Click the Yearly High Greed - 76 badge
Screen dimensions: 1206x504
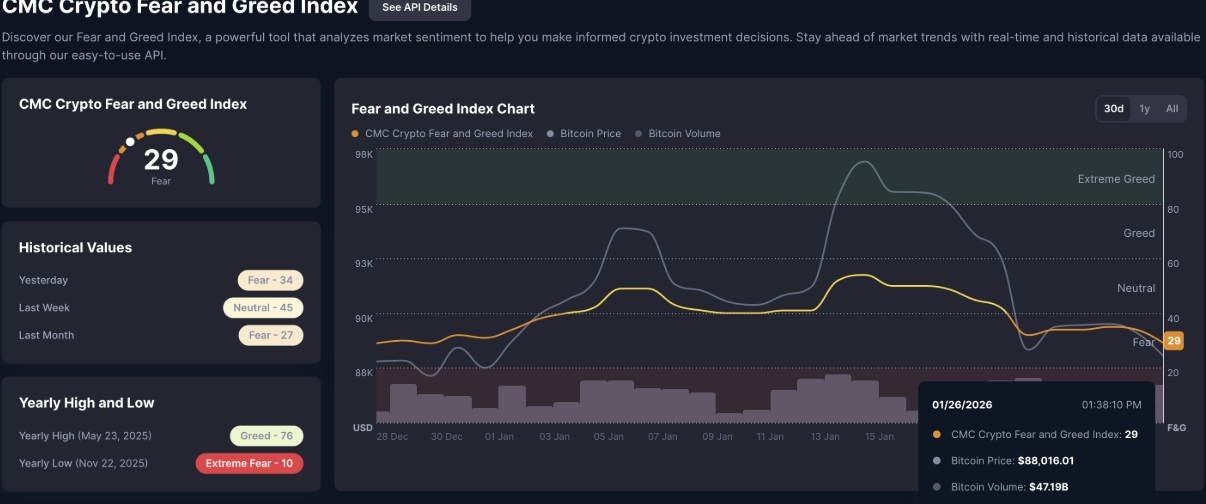[x=266, y=436]
